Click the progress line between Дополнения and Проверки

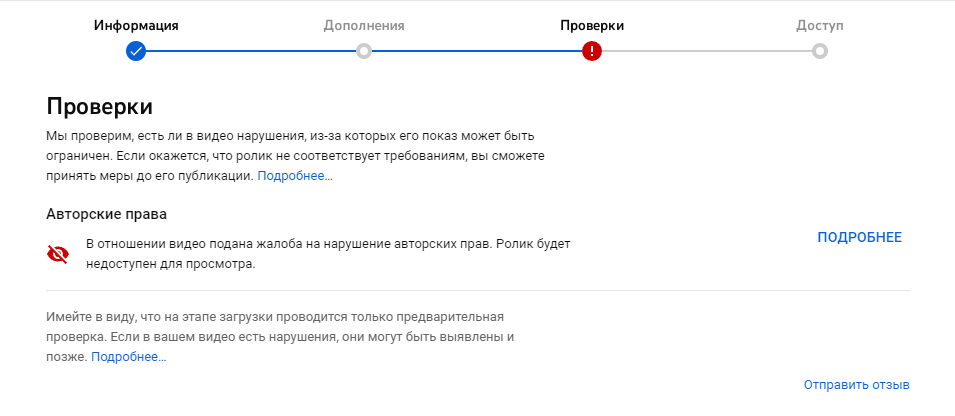[478, 51]
